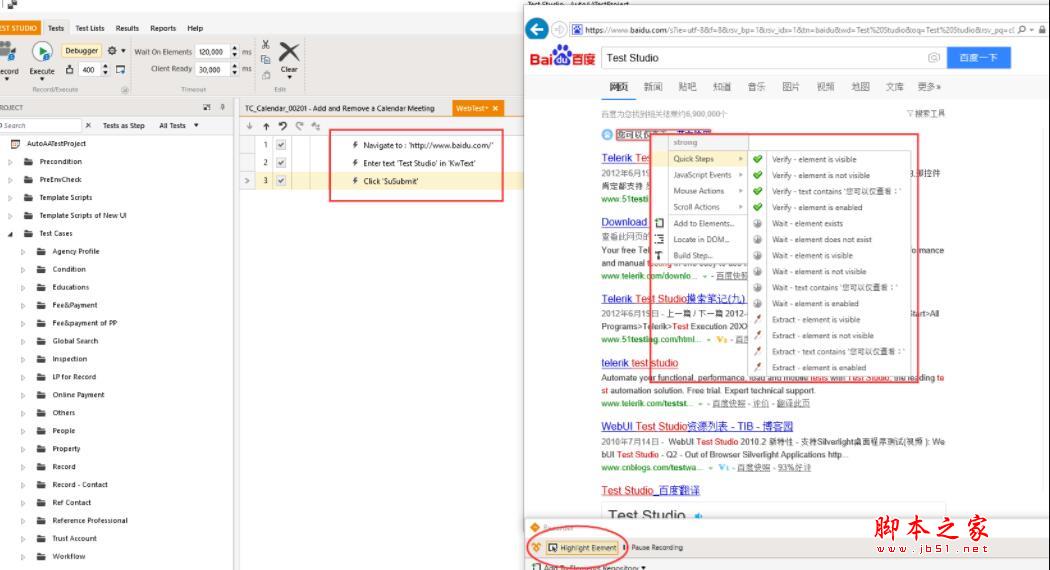Click the project Search input field

click(40, 125)
